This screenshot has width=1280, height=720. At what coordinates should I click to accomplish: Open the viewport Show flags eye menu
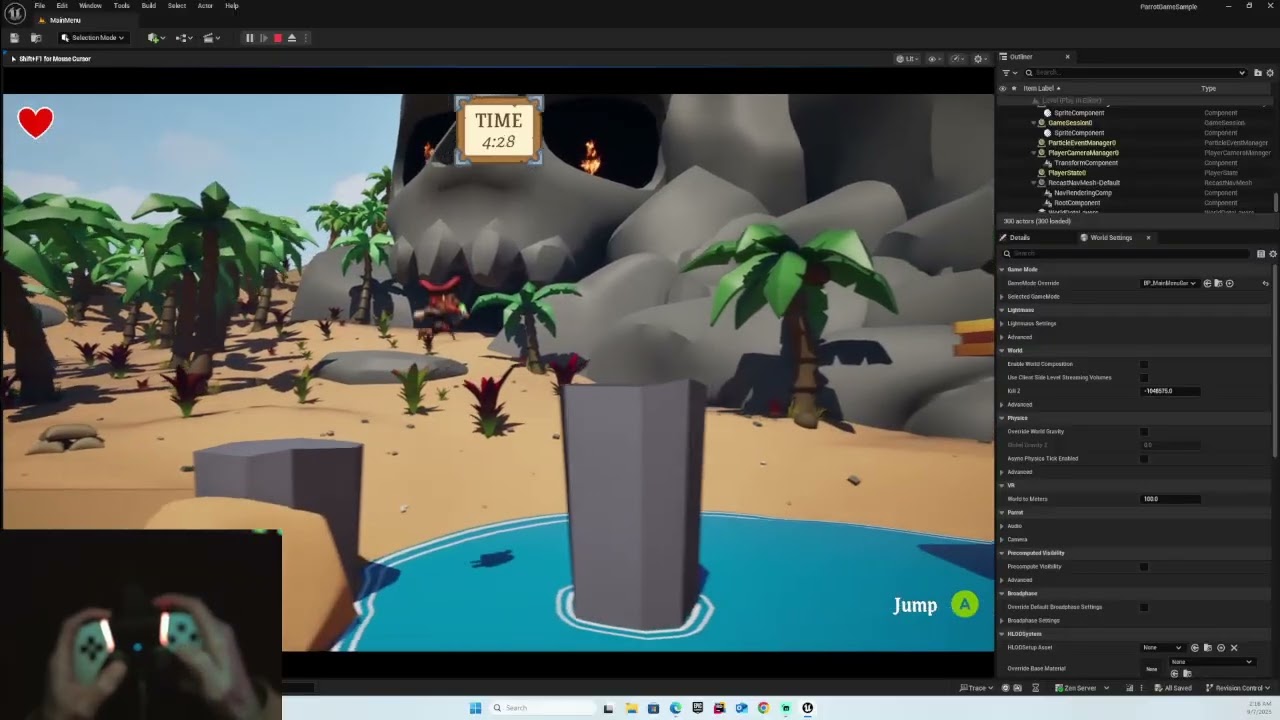(935, 59)
